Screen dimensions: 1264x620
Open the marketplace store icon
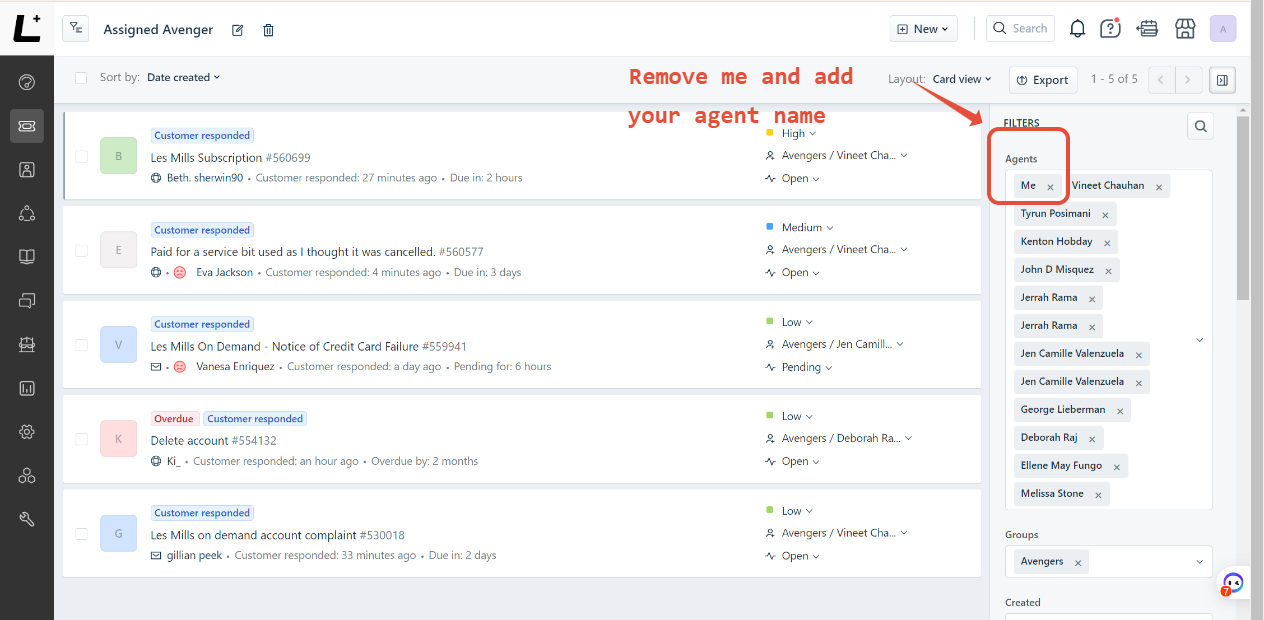click(x=1185, y=29)
